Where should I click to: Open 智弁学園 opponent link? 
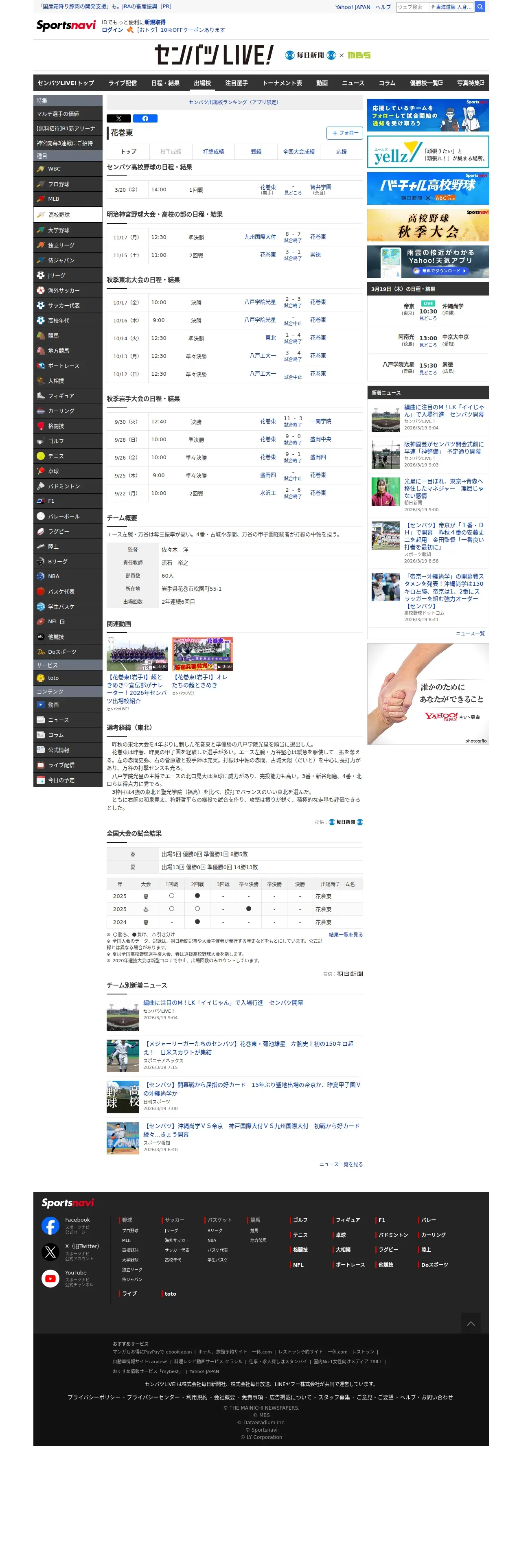(x=320, y=187)
